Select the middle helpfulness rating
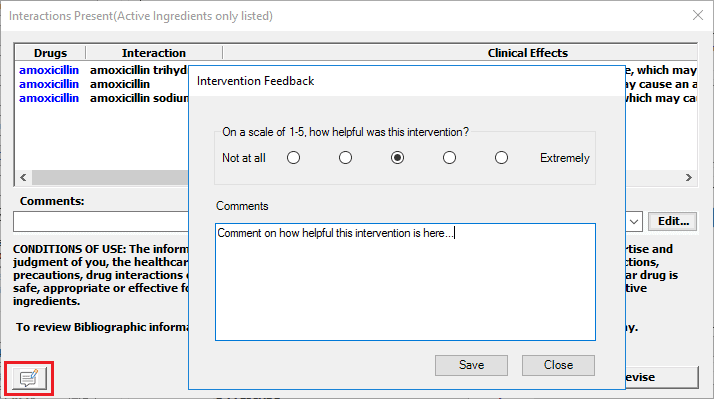 coord(397,158)
